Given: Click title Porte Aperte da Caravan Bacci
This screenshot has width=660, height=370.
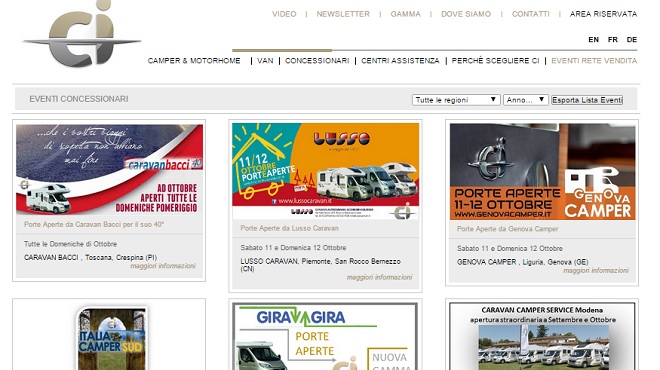Looking at the screenshot, I should click(94, 224).
